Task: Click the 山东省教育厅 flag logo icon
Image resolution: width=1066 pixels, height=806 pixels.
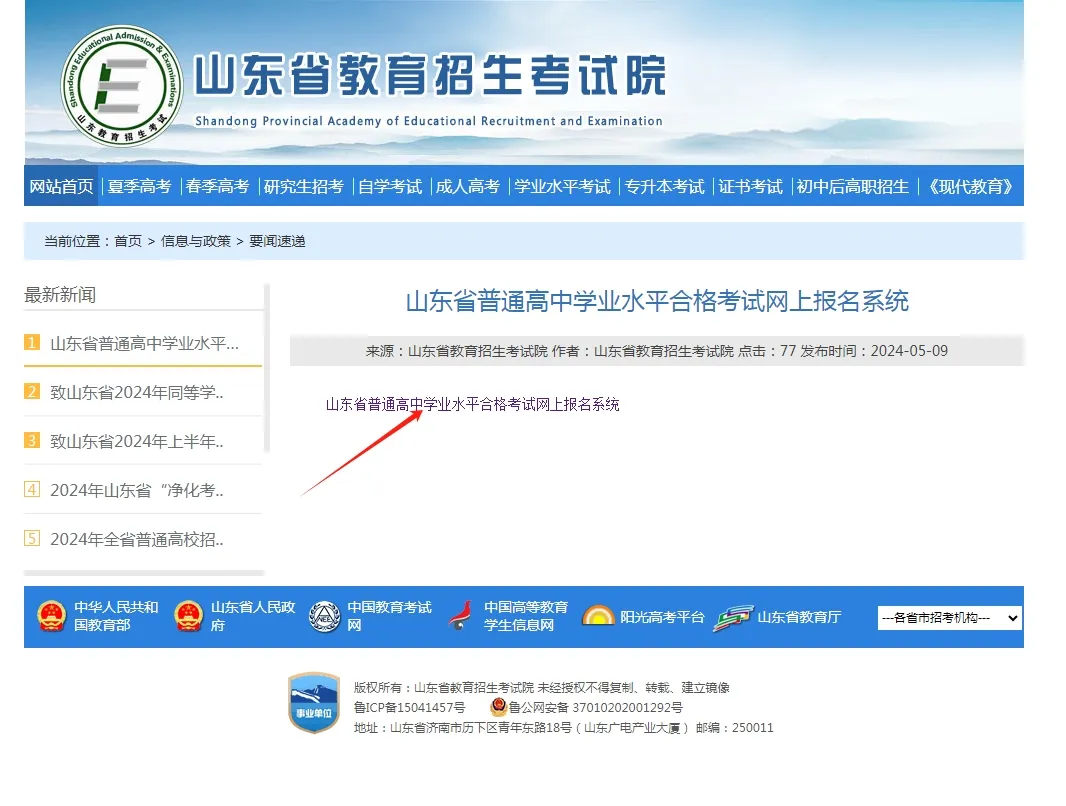Action: pos(734,617)
